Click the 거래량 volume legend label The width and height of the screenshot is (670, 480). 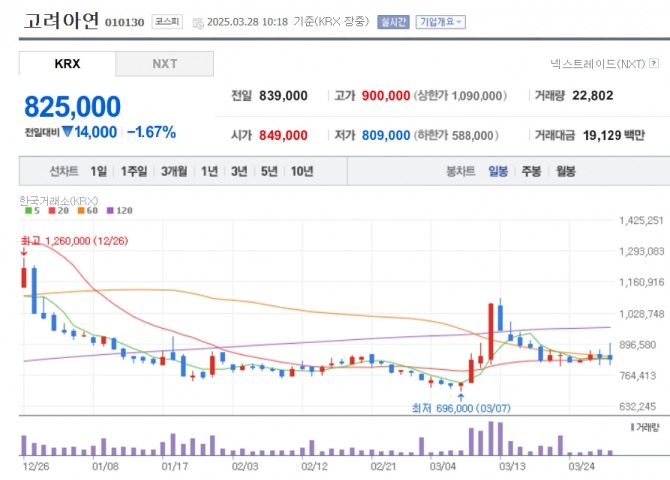(x=648, y=427)
